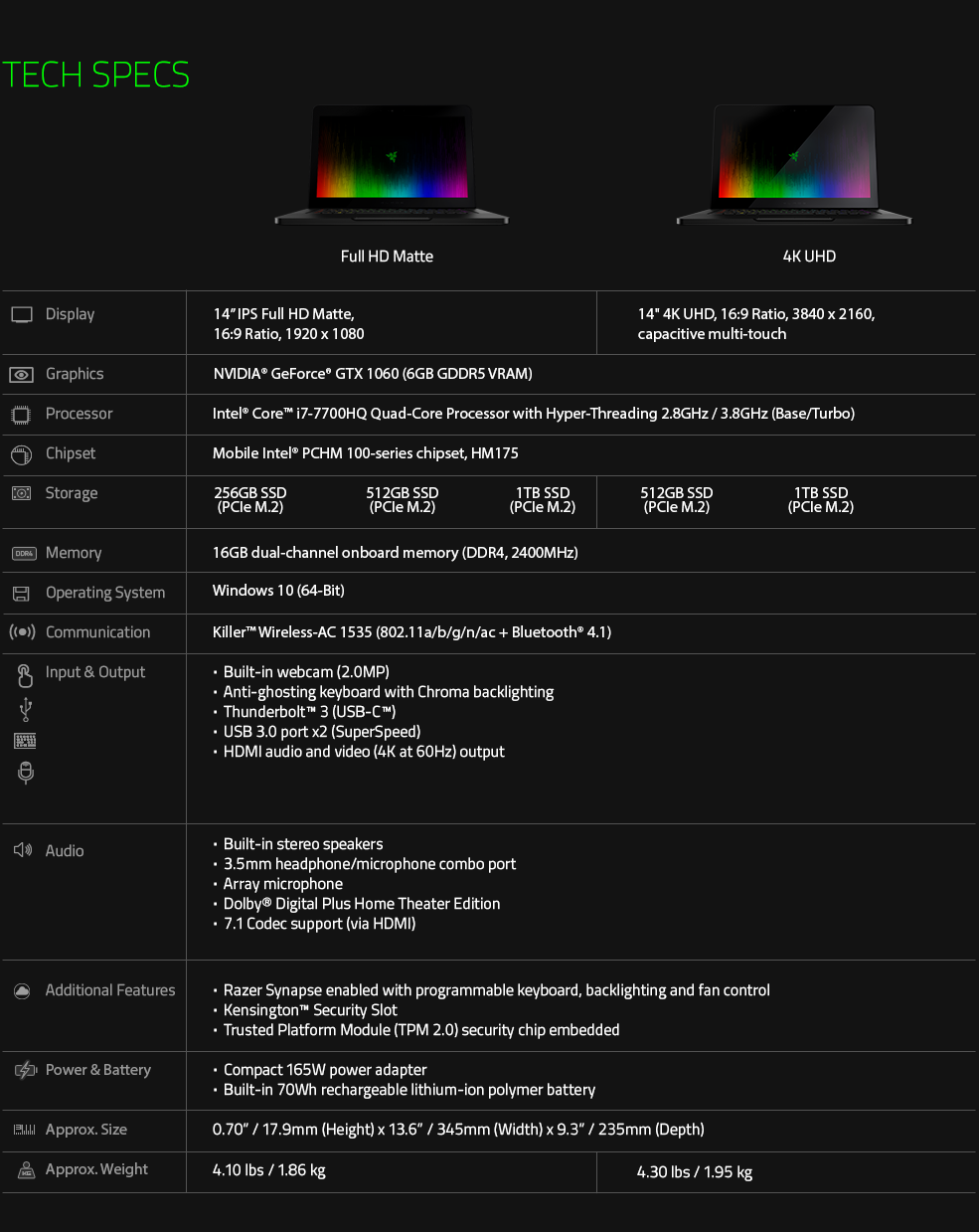
Task: Select the '256GB SSD' storage option
Action: tap(250, 500)
